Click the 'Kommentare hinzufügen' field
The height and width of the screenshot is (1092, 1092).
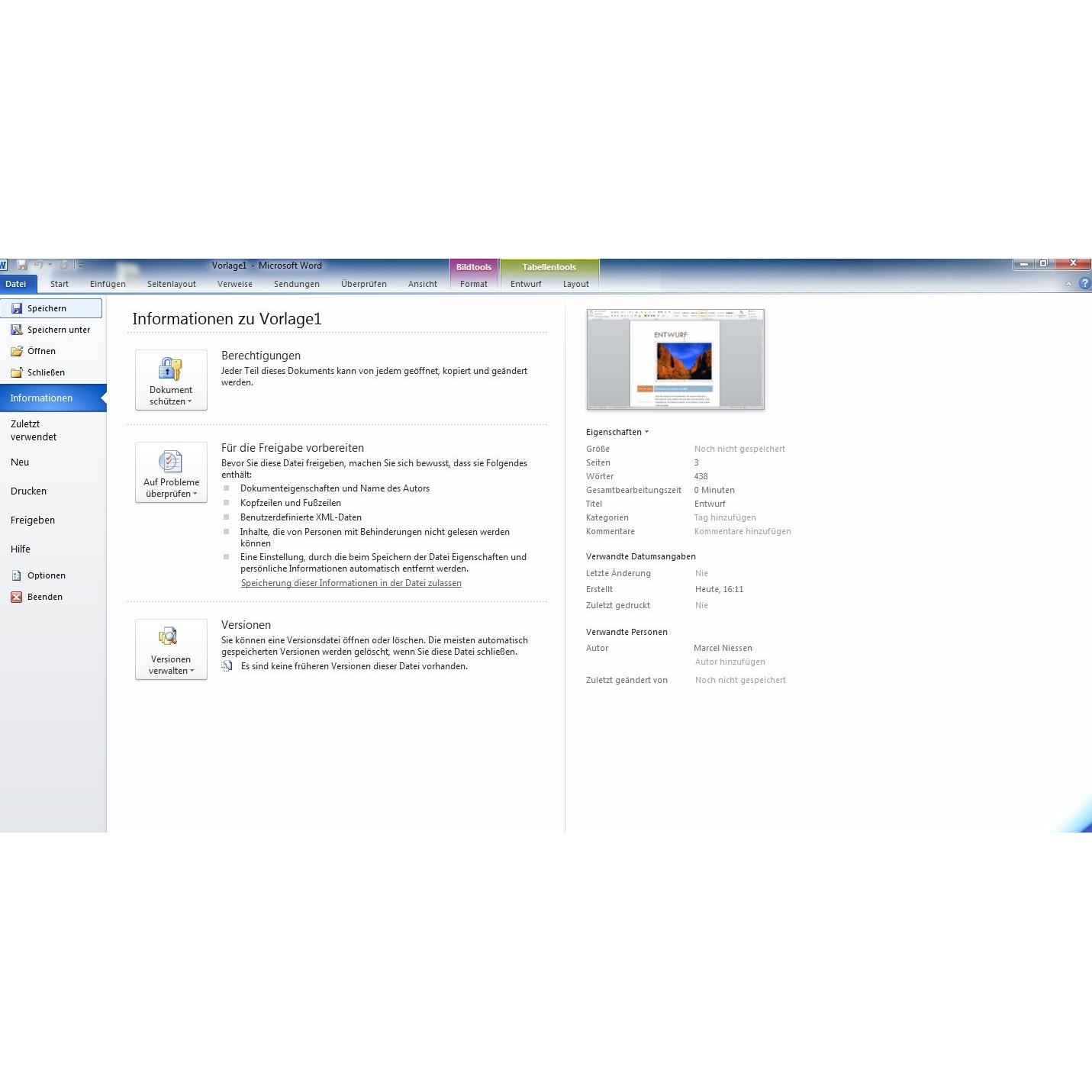click(742, 531)
